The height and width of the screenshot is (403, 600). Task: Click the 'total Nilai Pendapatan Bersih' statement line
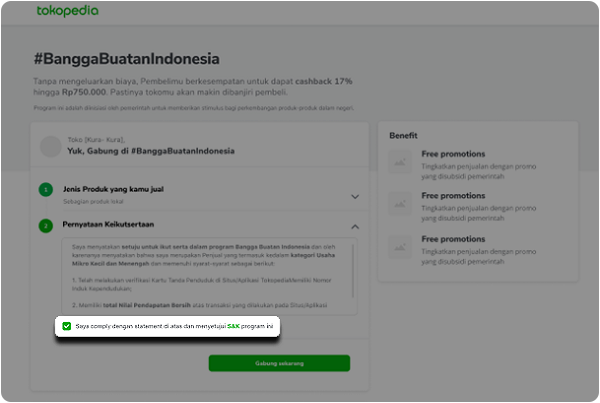click(x=147, y=305)
